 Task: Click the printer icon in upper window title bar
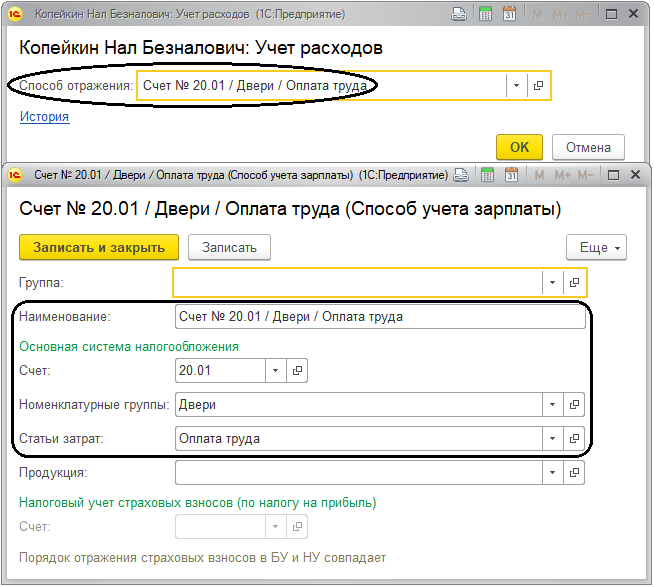(459, 14)
